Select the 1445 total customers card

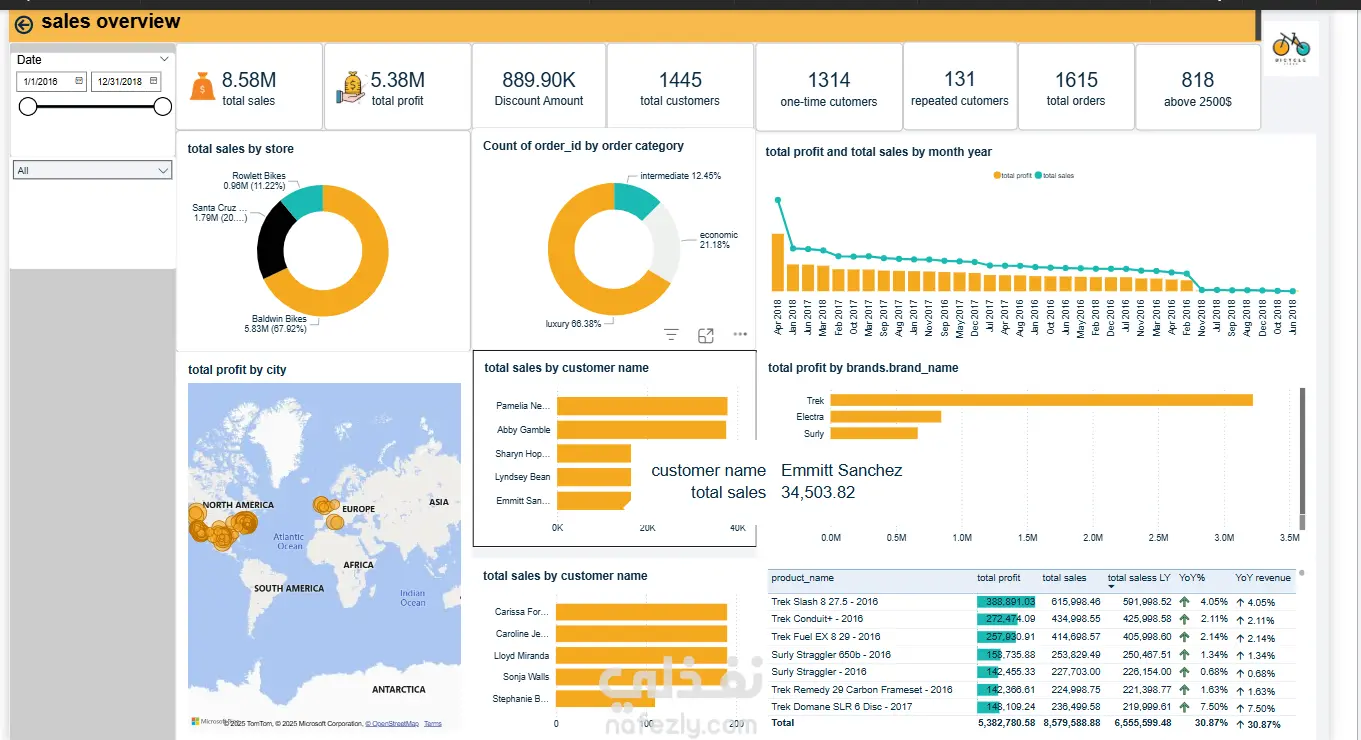[x=680, y=86]
